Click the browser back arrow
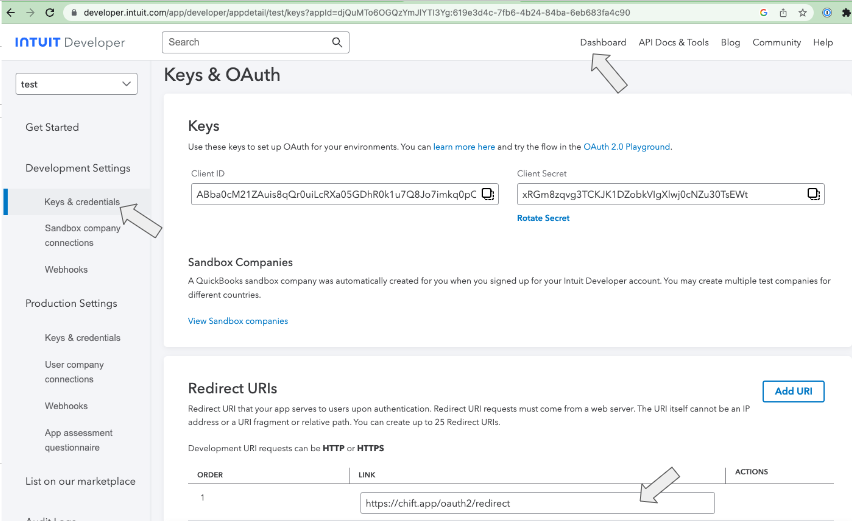 click(10, 12)
